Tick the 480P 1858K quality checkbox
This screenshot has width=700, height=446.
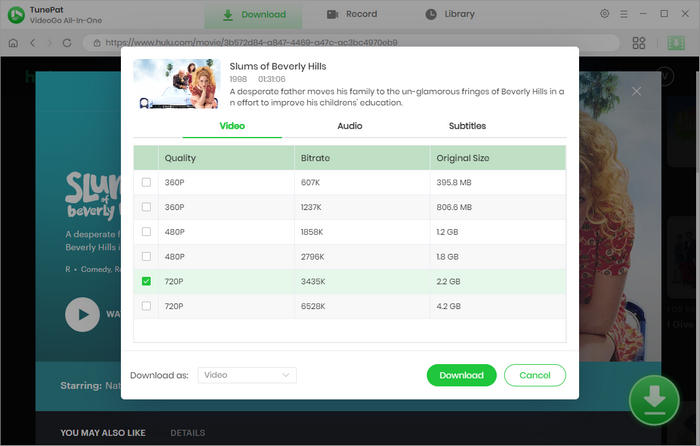pyautogui.click(x=147, y=231)
